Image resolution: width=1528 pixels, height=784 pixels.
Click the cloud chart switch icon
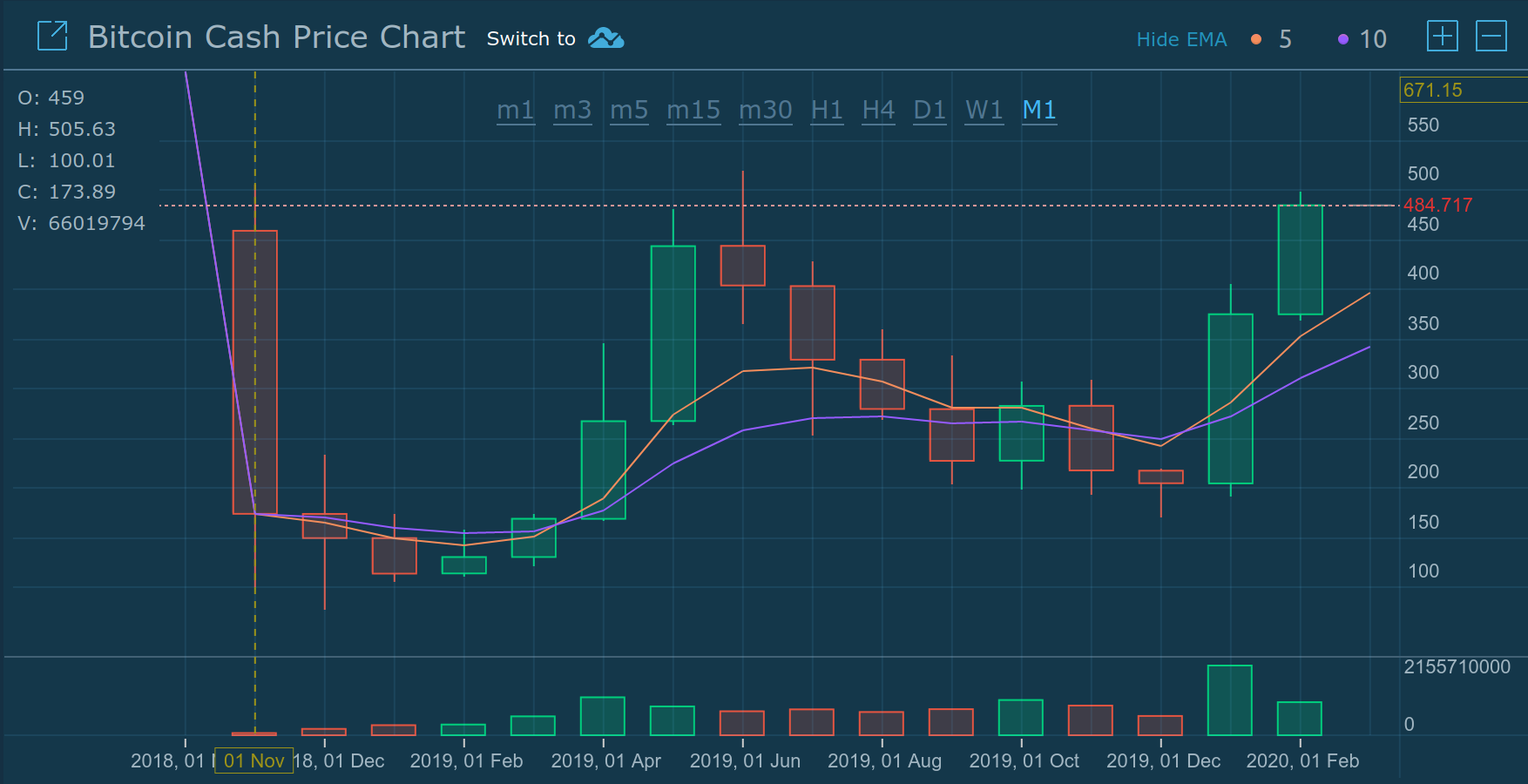(x=605, y=38)
